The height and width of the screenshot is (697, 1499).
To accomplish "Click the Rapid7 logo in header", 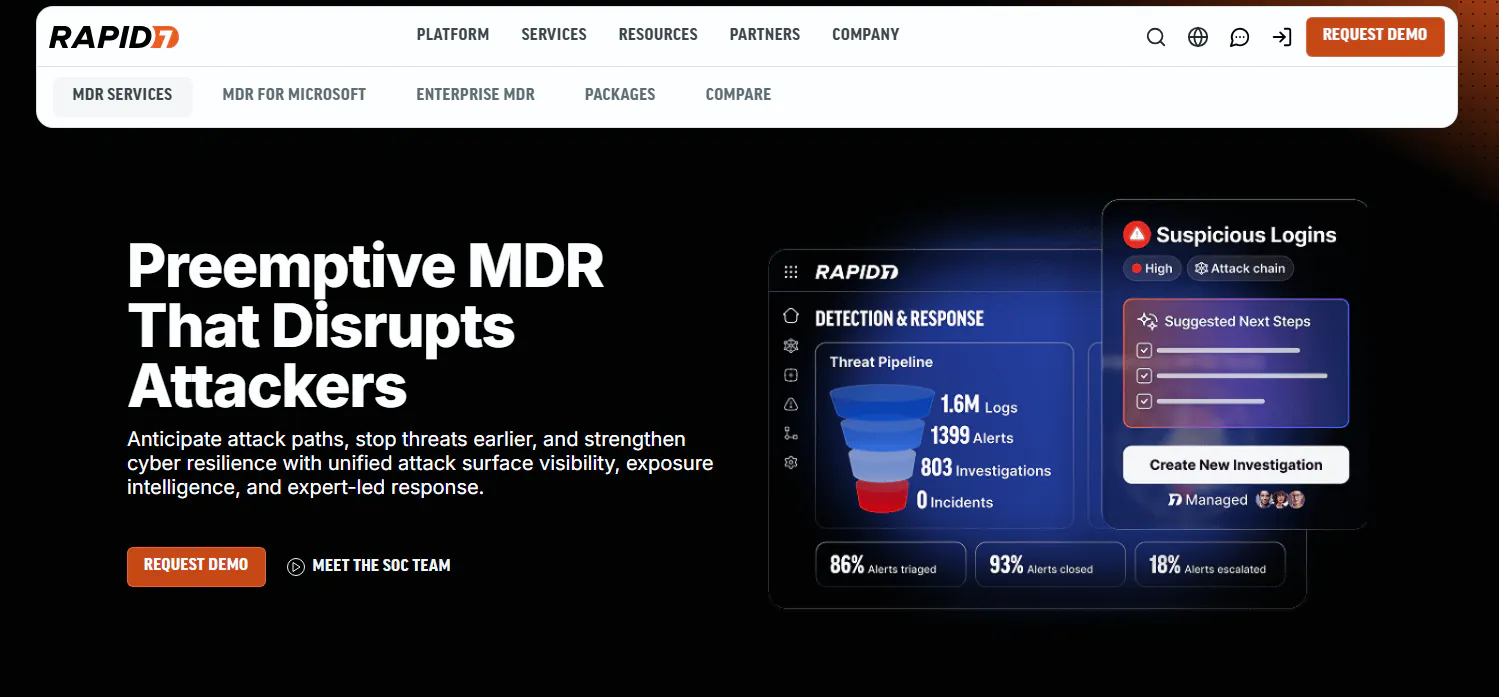I will pyautogui.click(x=114, y=37).
